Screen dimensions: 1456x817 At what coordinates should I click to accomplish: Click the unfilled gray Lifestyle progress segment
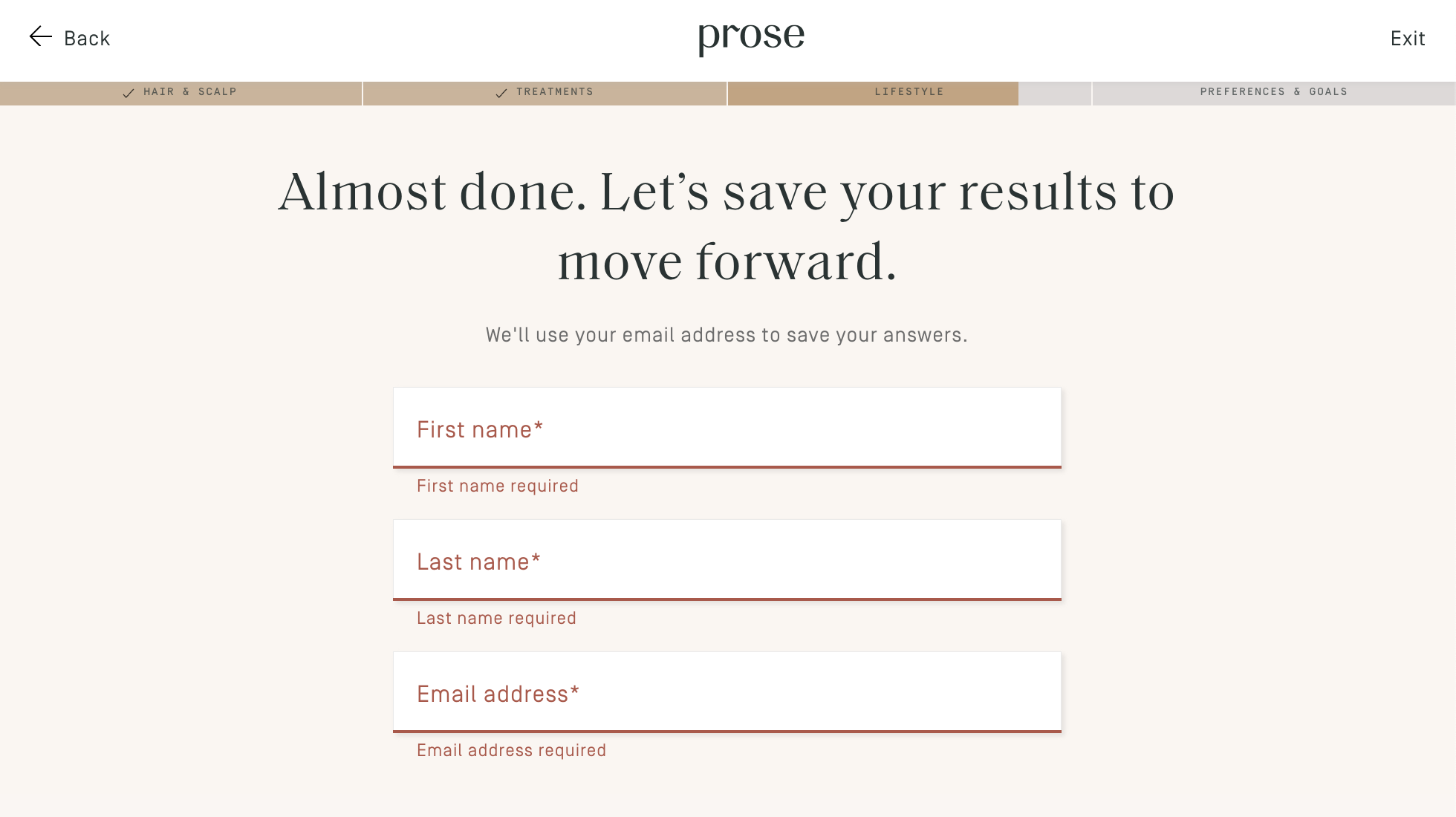coord(1055,94)
